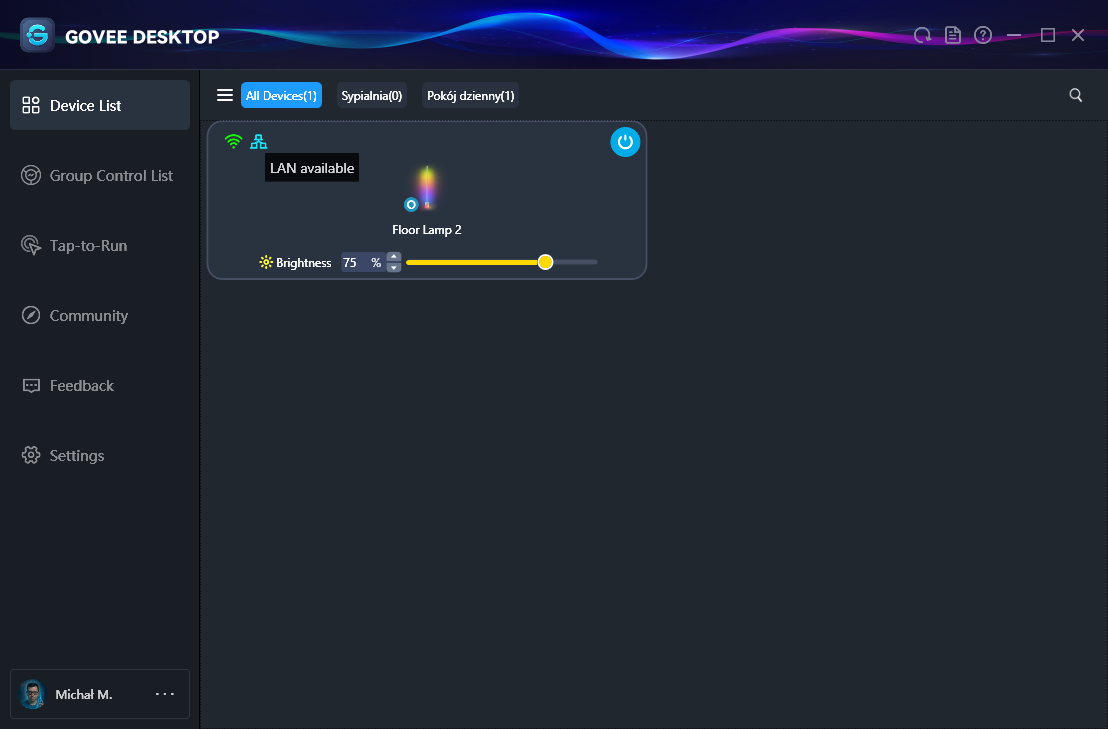The width and height of the screenshot is (1108, 729).
Task: Maximize the Govee Desktop window
Action: point(1047,35)
